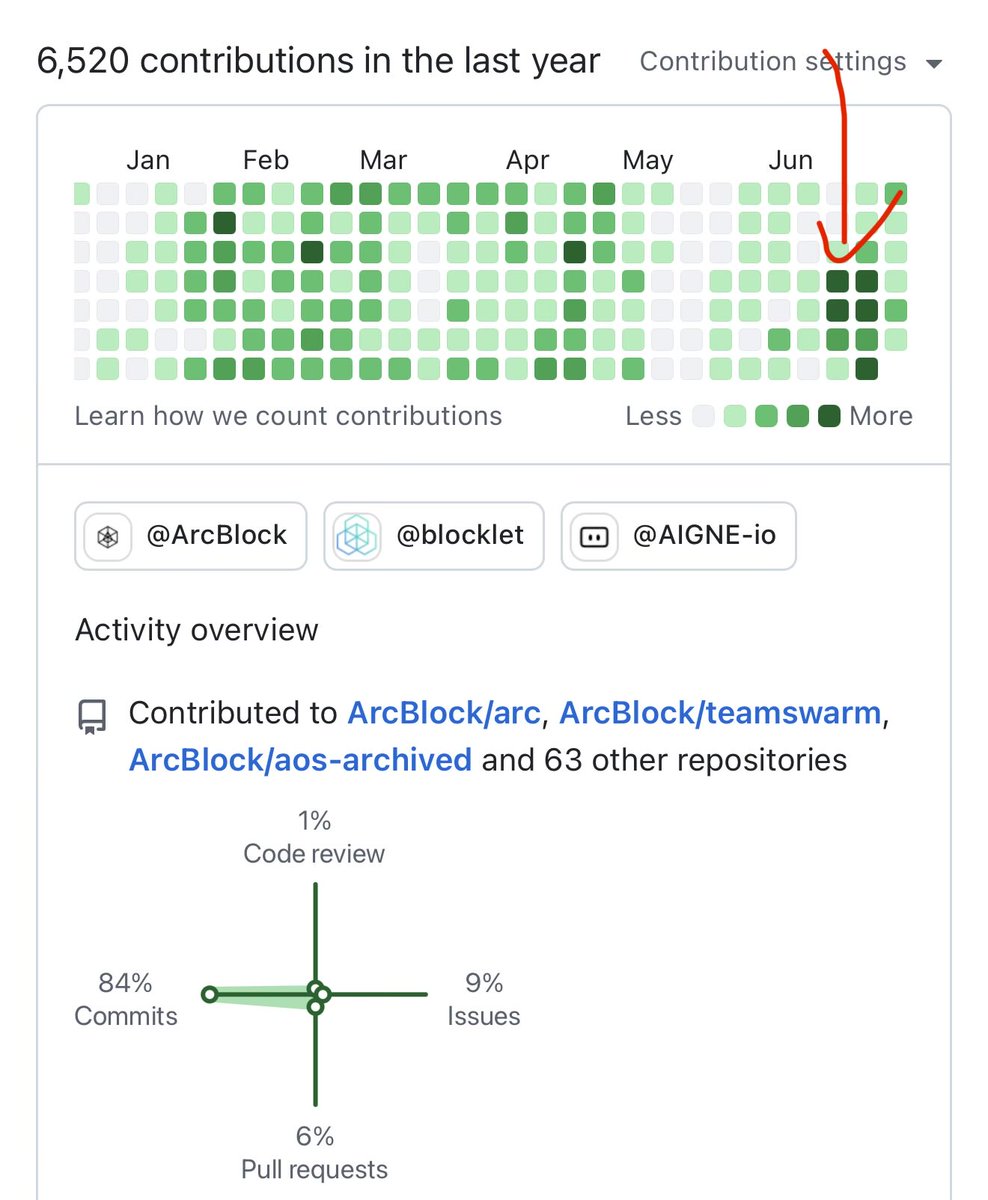Click the Mar month label

click(x=384, y=160)
